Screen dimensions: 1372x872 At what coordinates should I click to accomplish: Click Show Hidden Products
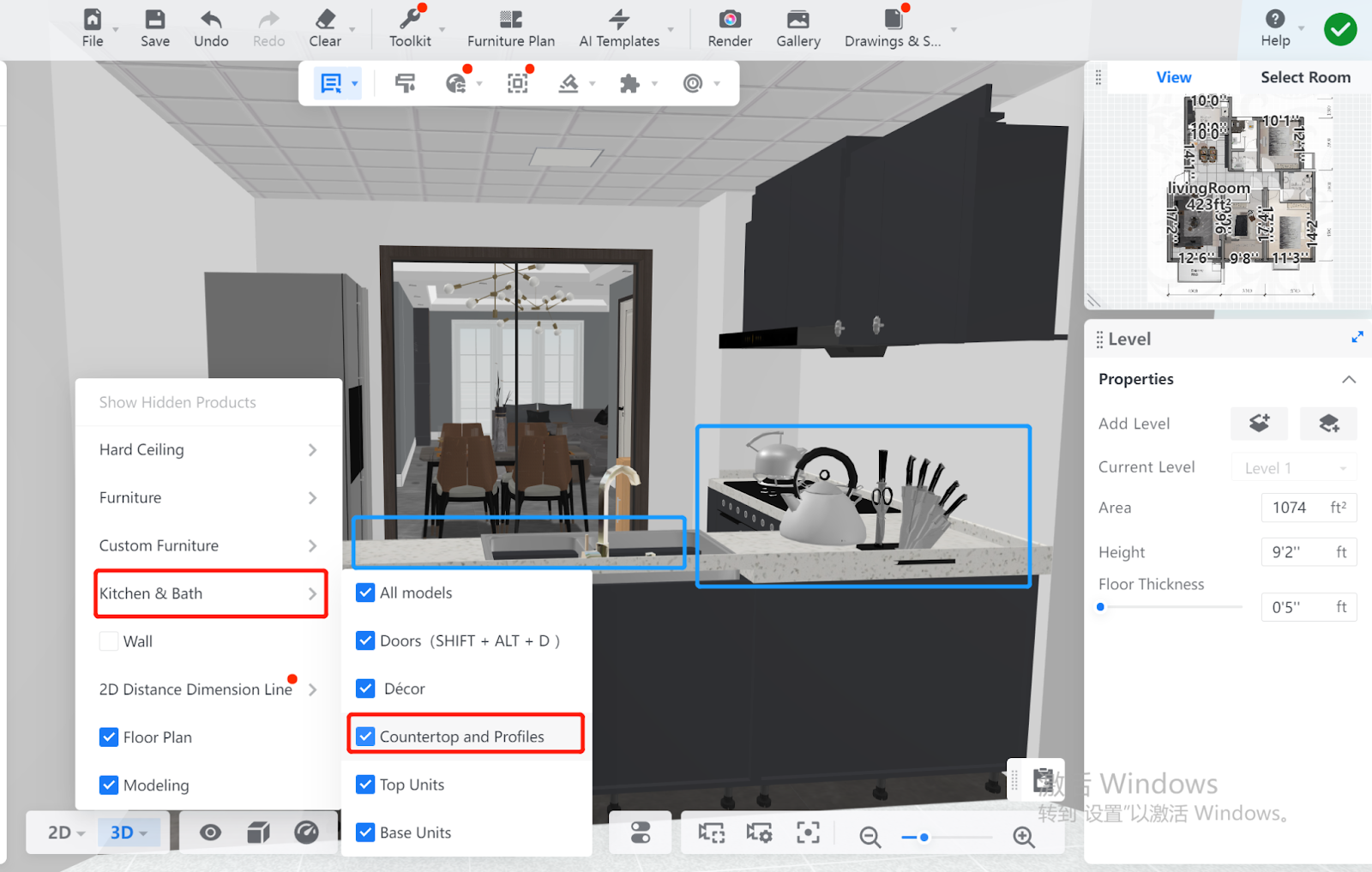pos(178,402)
